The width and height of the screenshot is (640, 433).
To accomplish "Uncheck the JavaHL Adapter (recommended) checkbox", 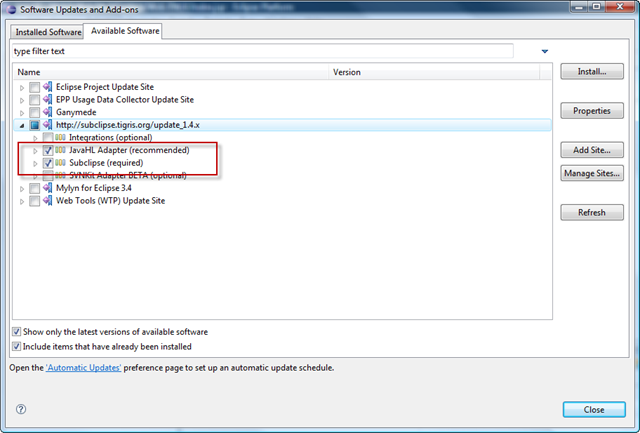I will click(48, 151).
